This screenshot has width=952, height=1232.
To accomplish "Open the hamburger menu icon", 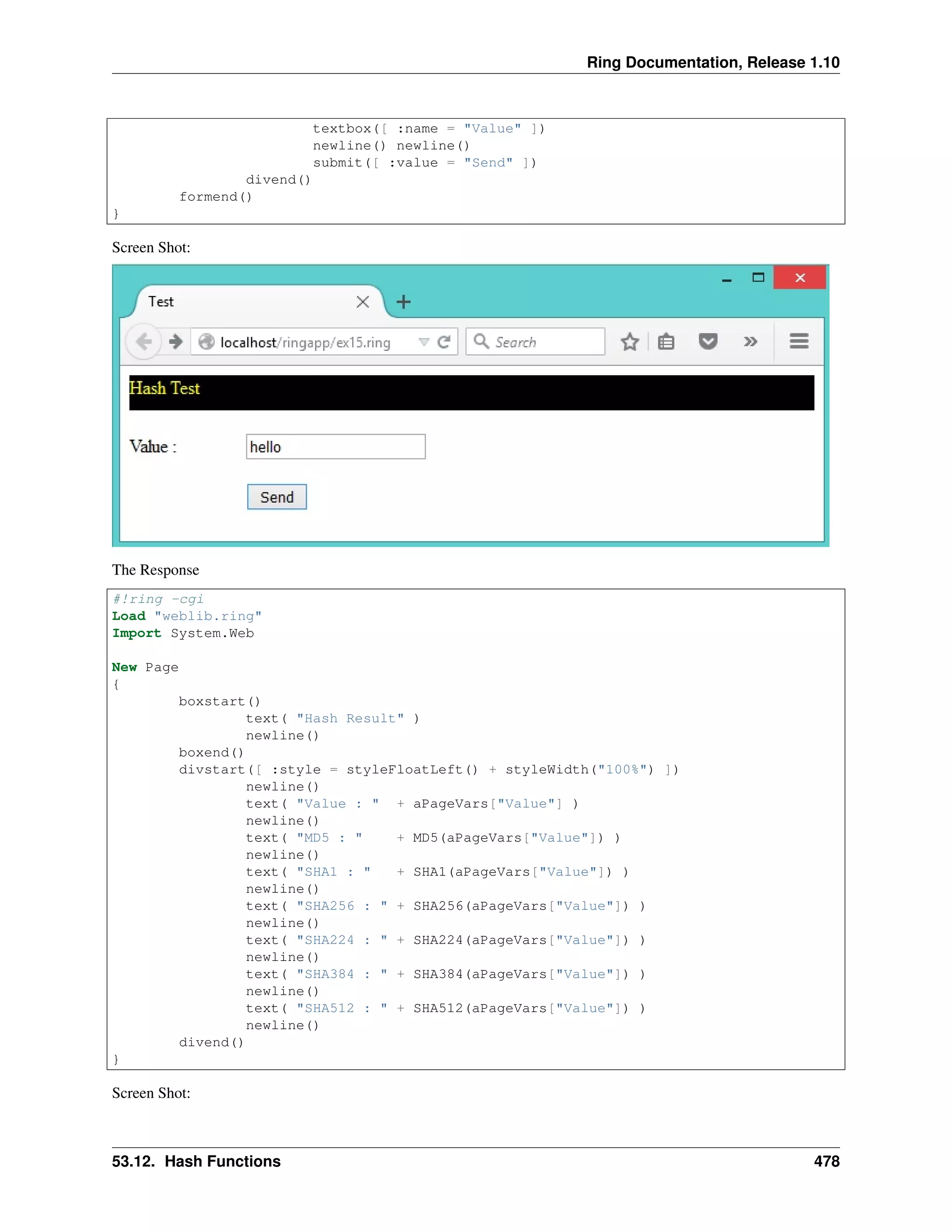I will click(799, 341).
